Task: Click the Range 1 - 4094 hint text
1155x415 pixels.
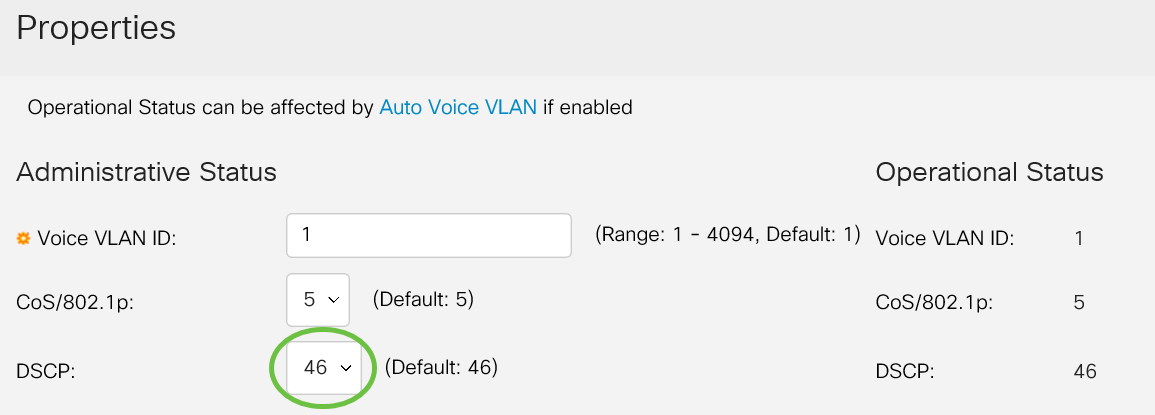Action: 727,235
